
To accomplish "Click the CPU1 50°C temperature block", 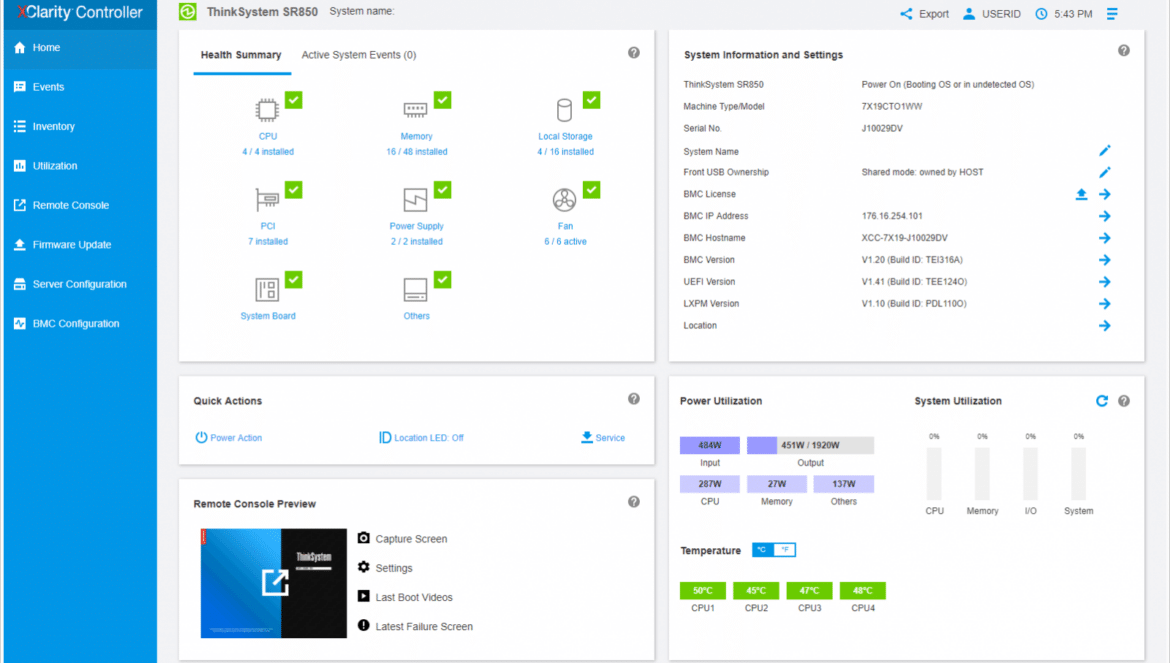I will (703, 591).
